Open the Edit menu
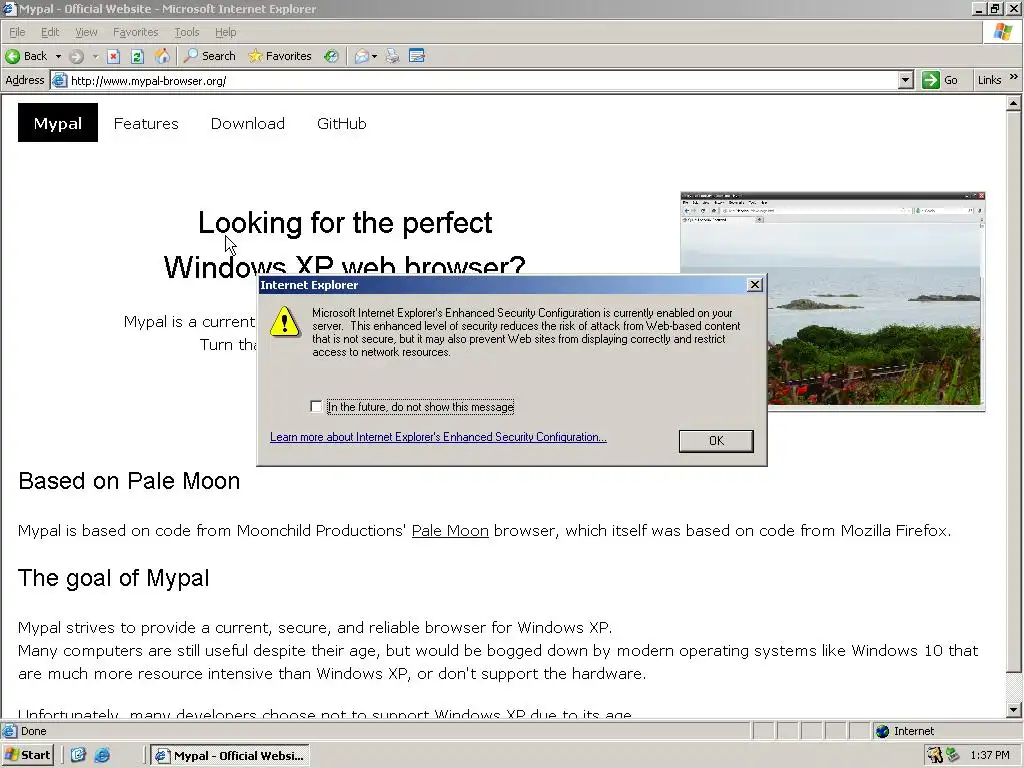 click(x=50, y=32)
